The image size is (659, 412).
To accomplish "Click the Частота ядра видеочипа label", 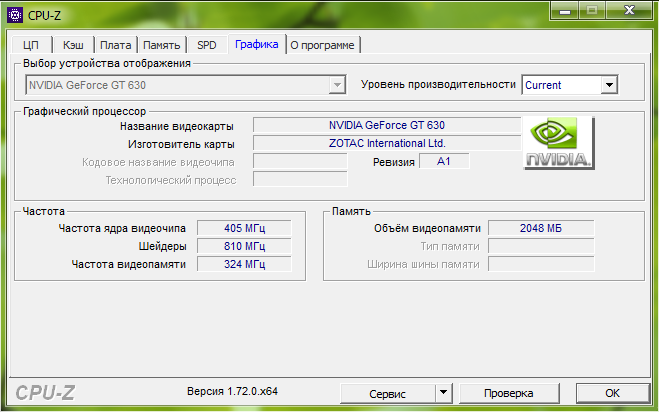I will click(x=122, y=228).
